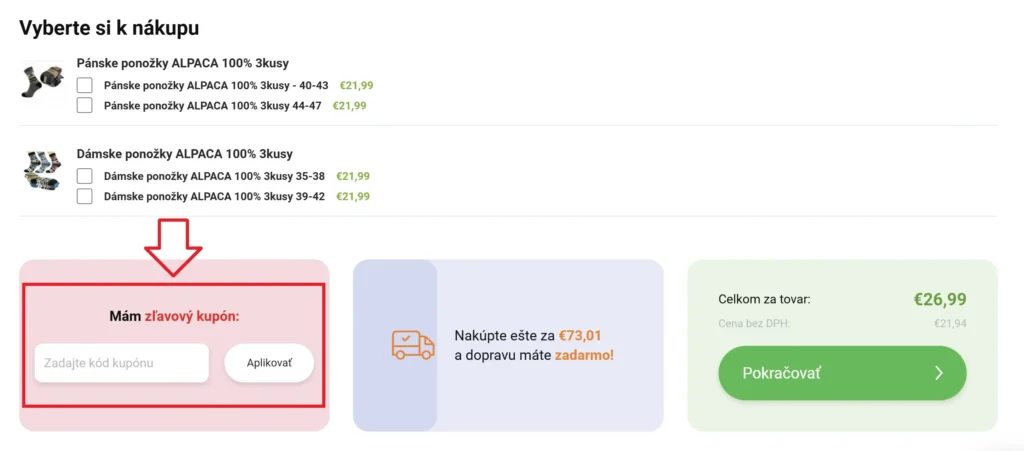Click the Dámske ponožky 39-42 variant label
The image size is (1024, 451).
[214, 196]
